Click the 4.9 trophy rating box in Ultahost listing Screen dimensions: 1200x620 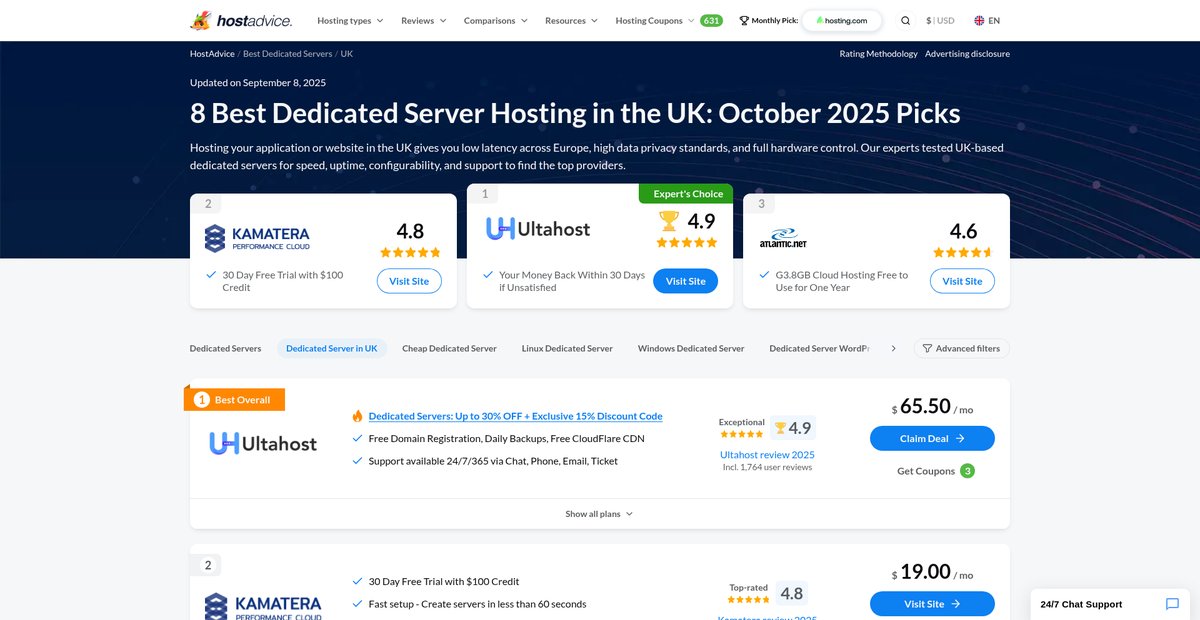(x=793, y=428)
